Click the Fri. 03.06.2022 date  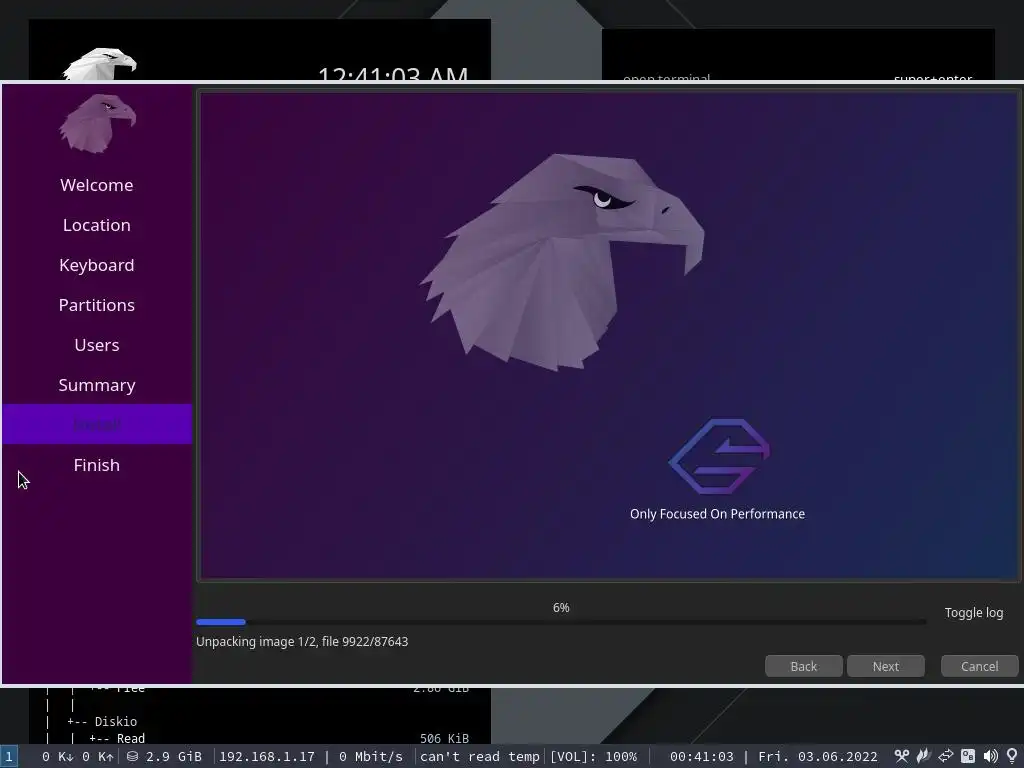coord(818,756)
